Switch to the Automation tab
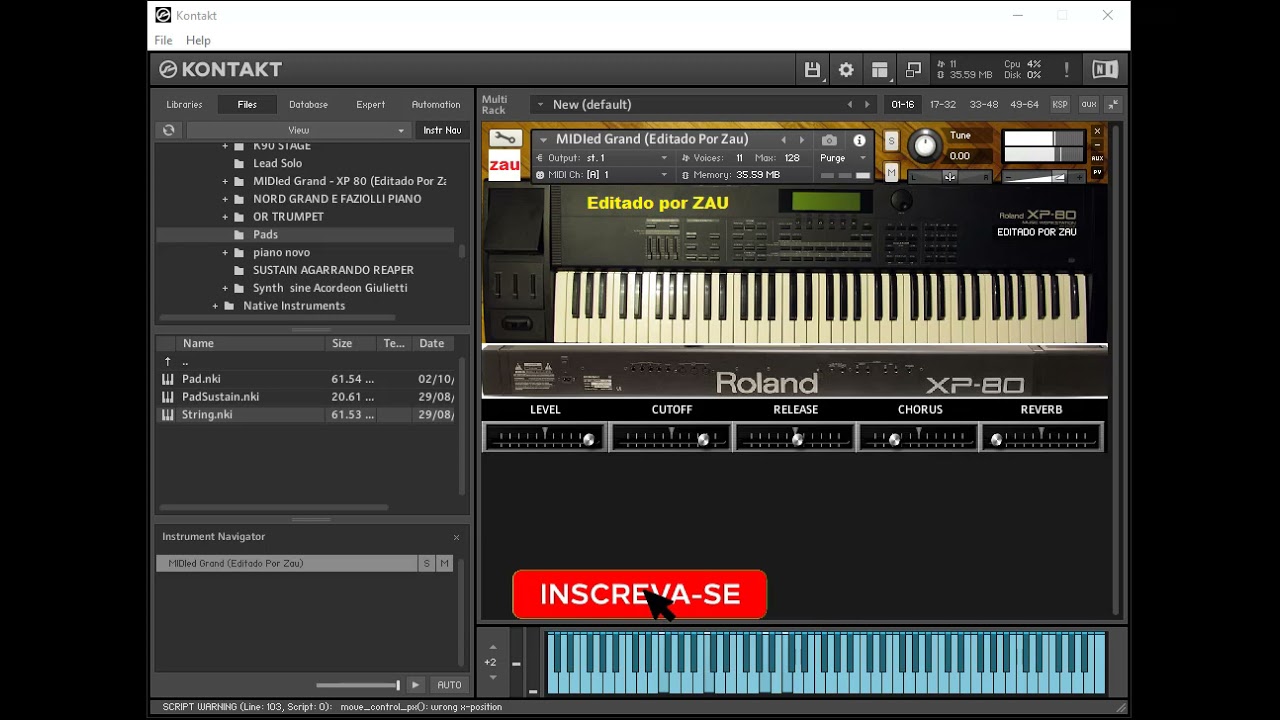Screen dimensions: 1280x720 [436, 104]
